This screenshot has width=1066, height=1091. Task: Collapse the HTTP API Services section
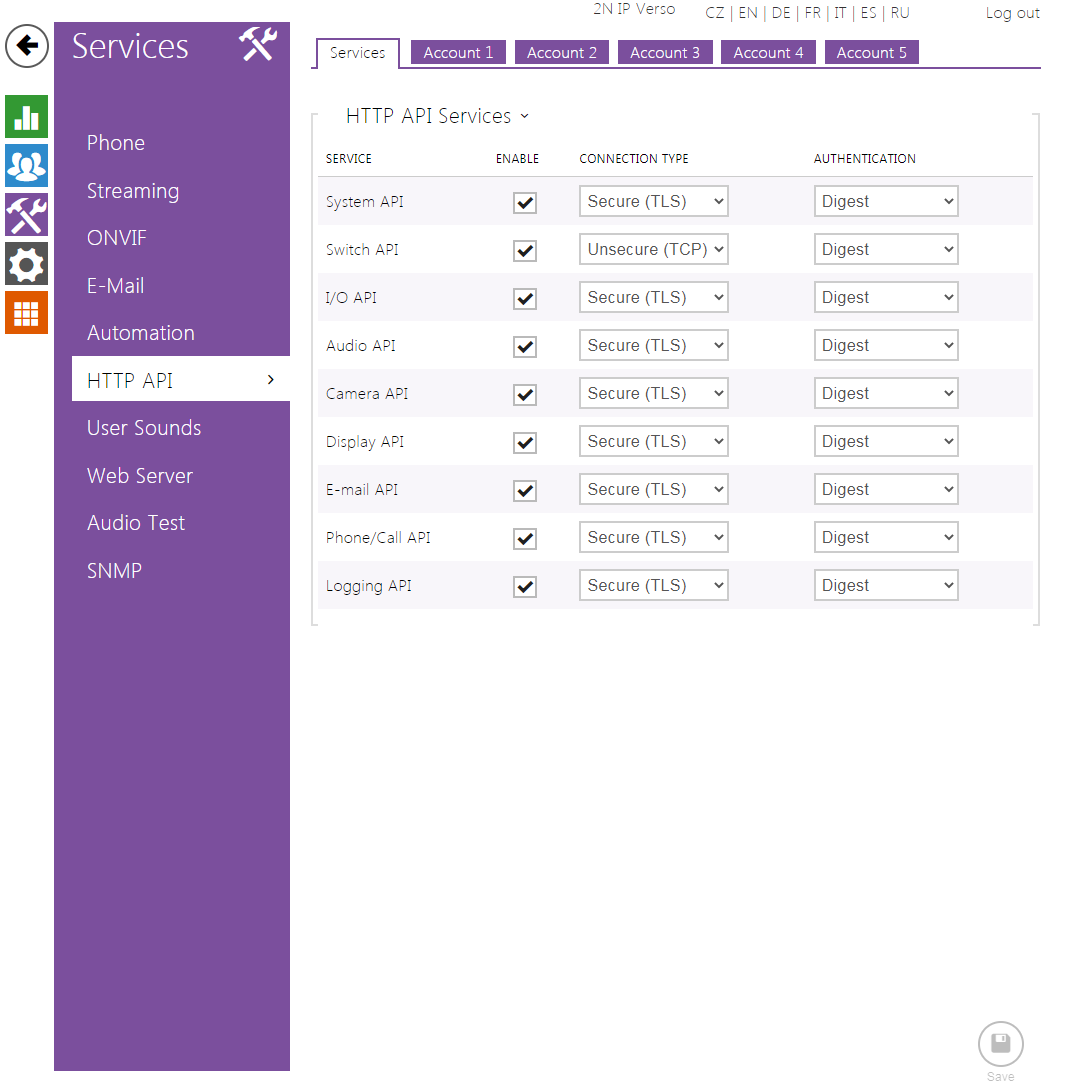525,116
